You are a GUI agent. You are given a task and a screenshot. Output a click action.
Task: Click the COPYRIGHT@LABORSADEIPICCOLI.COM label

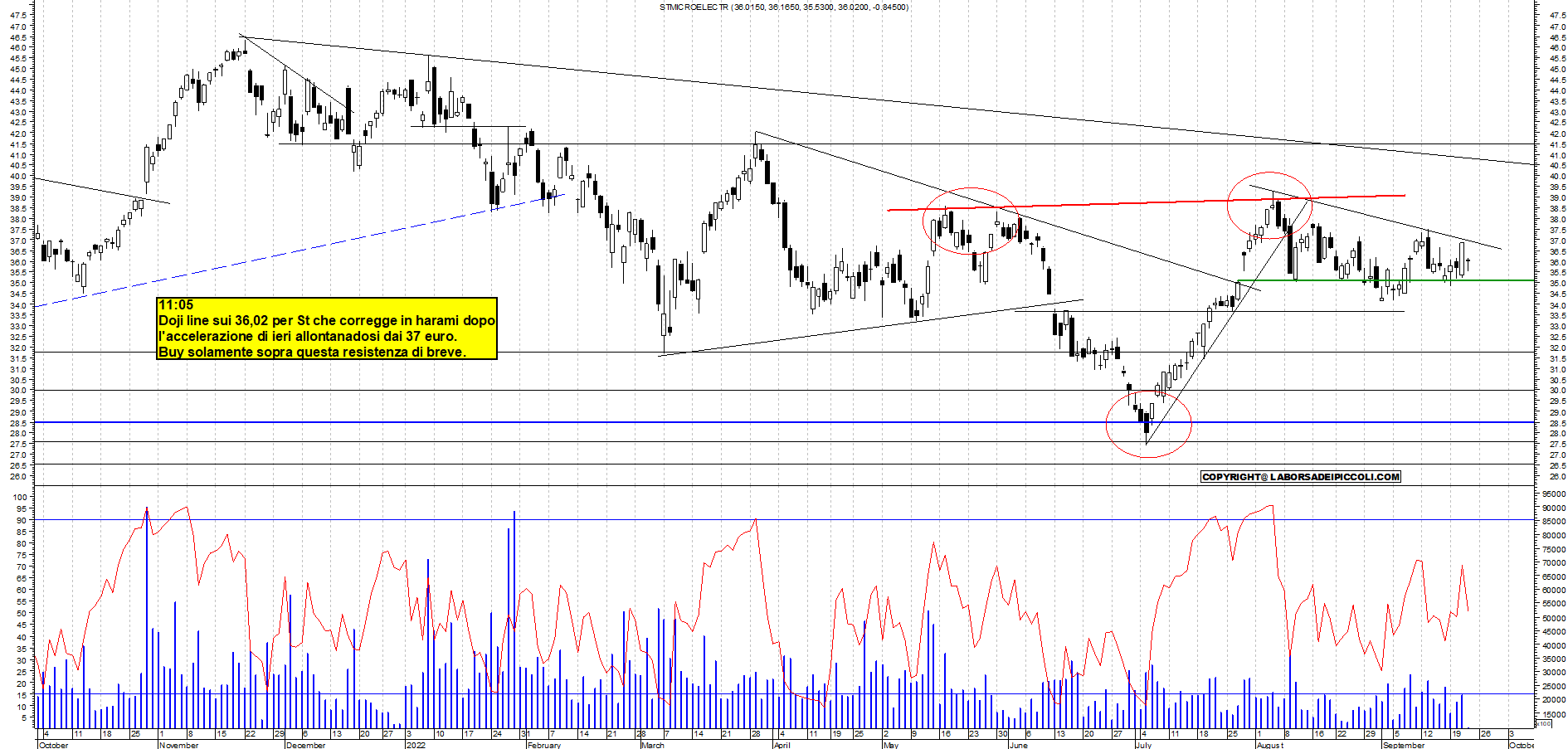1301,477
